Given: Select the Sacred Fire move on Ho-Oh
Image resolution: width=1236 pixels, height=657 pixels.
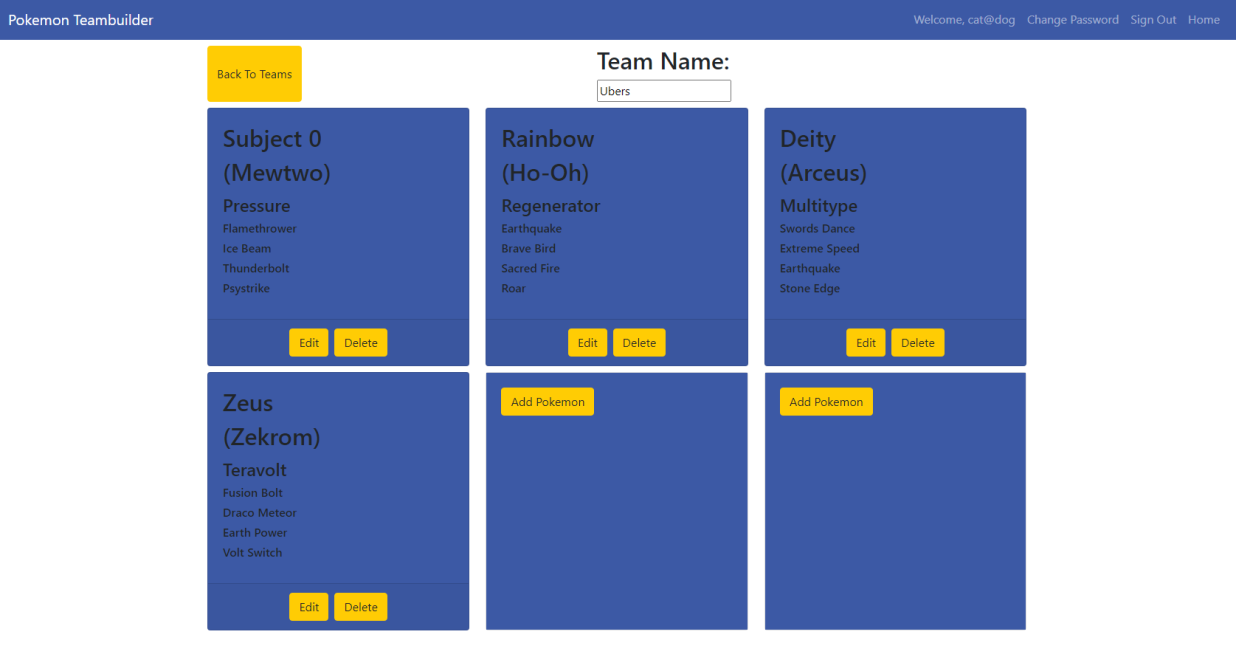Looking at the screenshot, I should click(530, 268).
